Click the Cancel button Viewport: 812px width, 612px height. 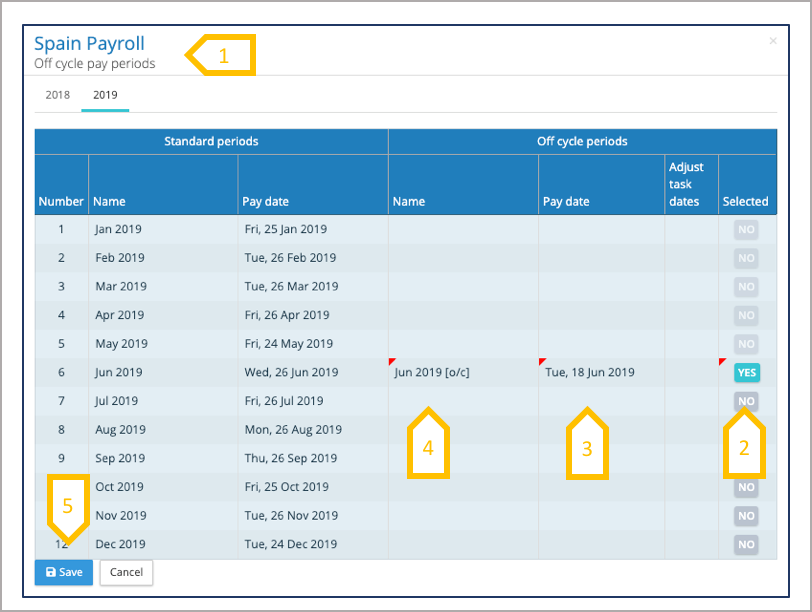click(x=126, y=573)
